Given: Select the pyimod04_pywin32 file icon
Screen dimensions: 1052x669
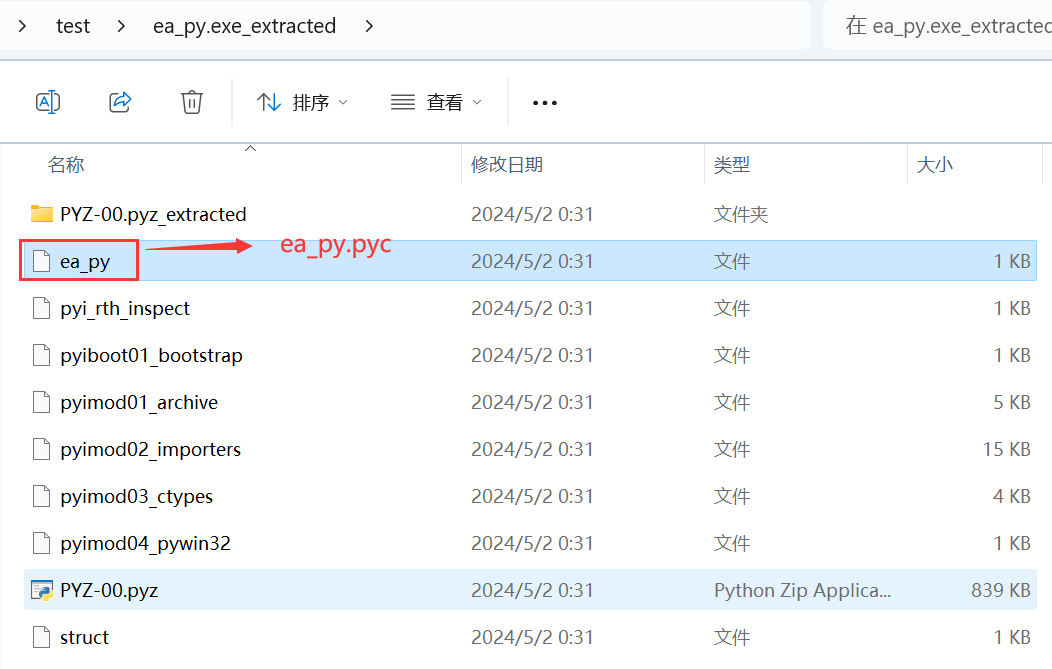Looking at the screenshot, I should tap(42, 543).
